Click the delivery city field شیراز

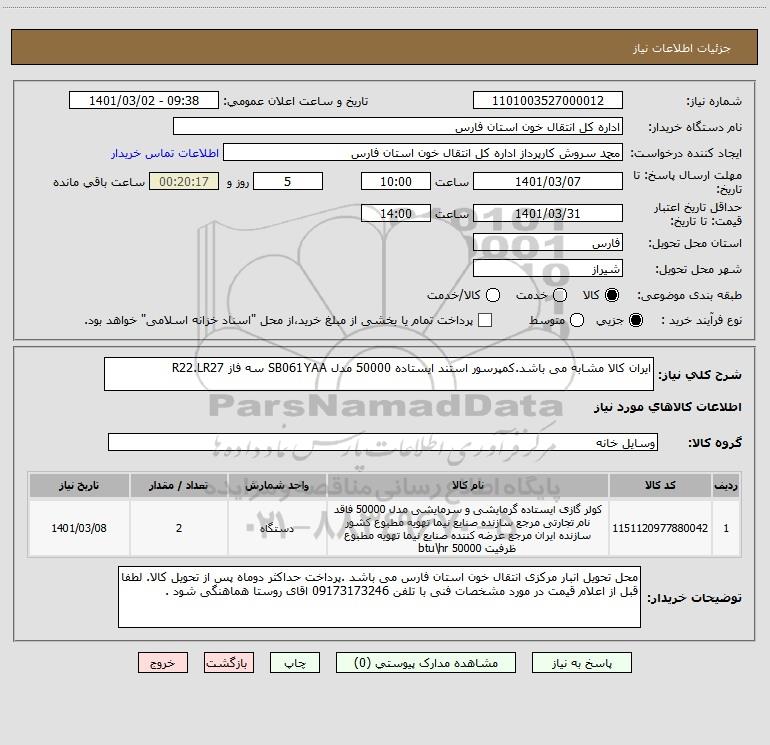[x=548, y=269]
